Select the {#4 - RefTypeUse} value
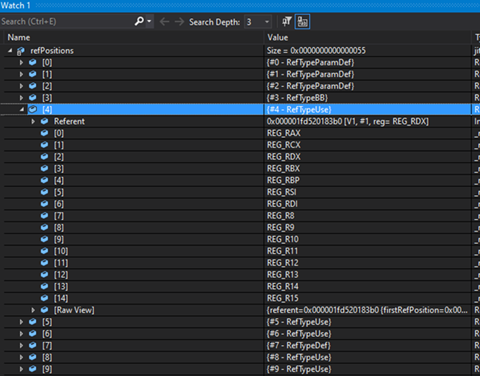The height and width of the screenshot is (376, 480). pos(299,109)
